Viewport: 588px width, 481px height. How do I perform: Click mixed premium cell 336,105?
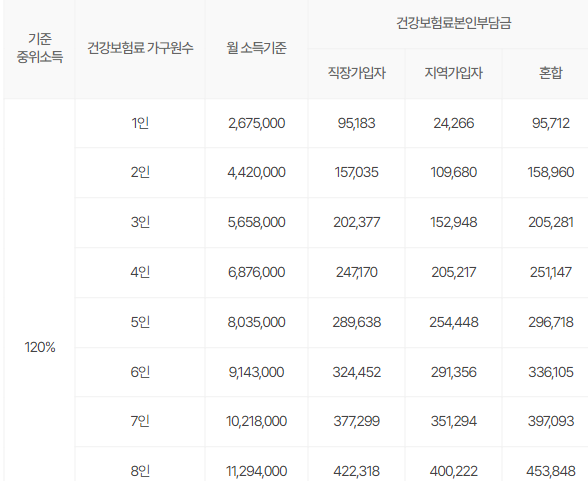point(551,372)
